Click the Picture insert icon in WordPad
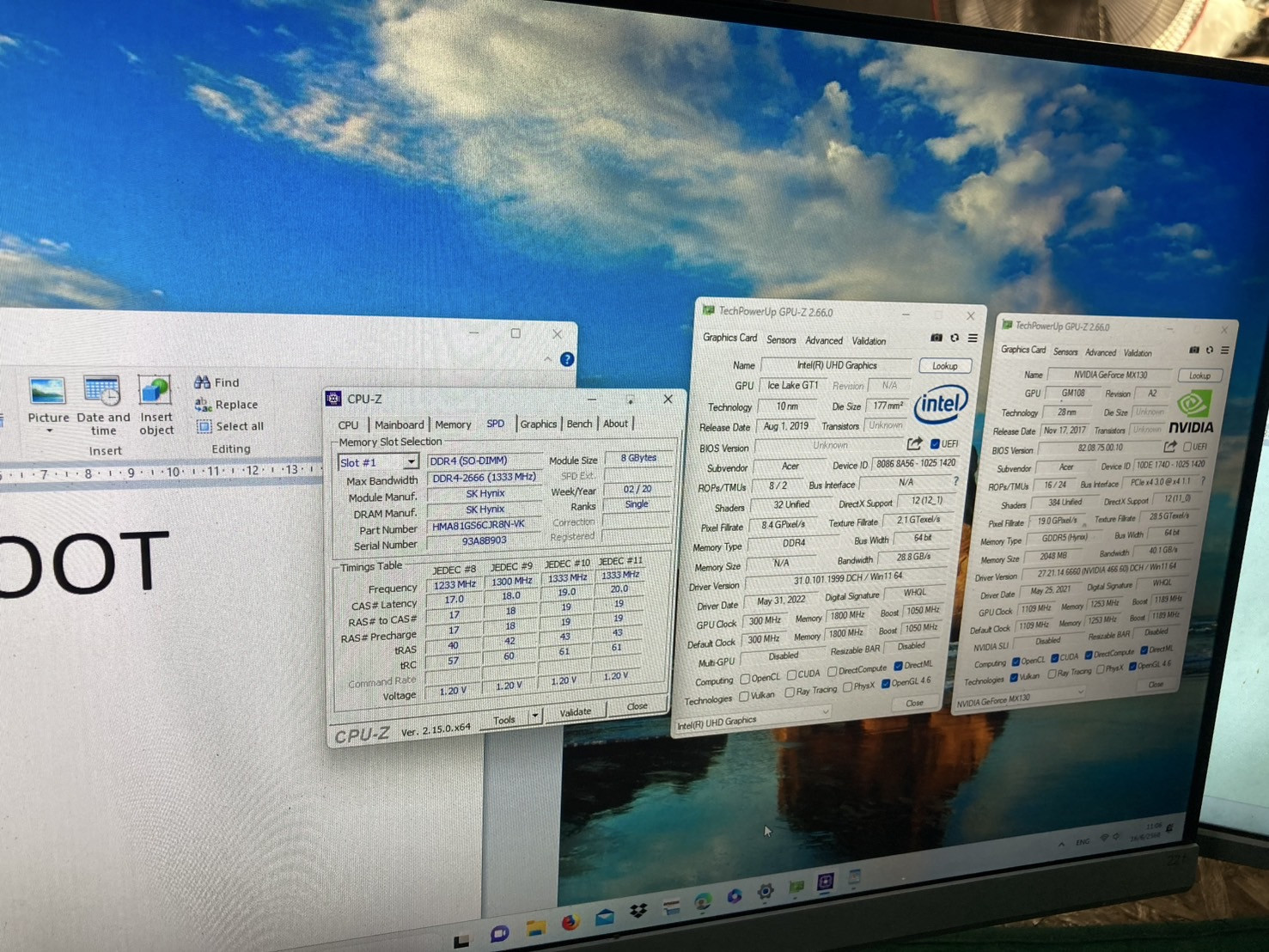This screenshot has width=1269, height=952. [47, 391]
